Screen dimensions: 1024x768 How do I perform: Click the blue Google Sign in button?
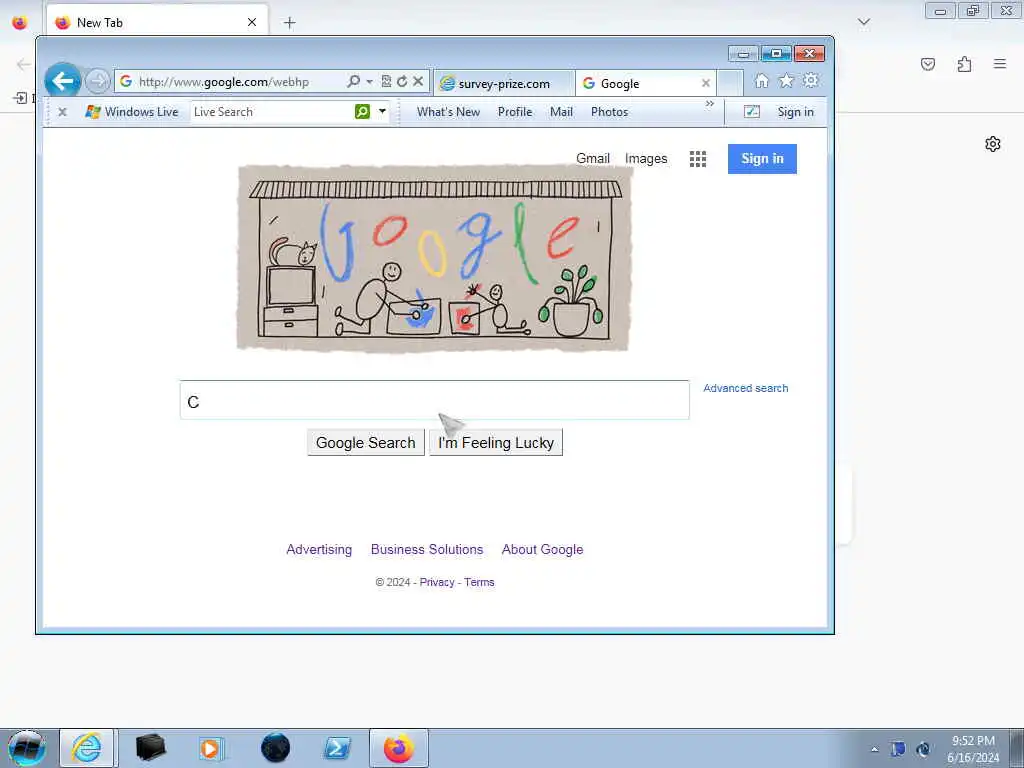(762, 159)
